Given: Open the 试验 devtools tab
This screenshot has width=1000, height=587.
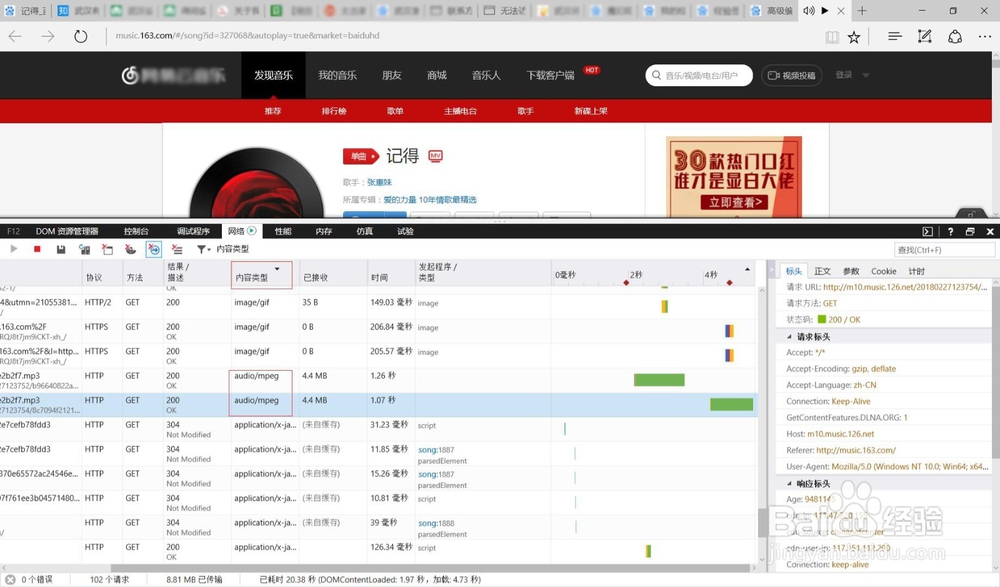Looking at the screenshot, I should pyautogui.click(x=406, y=231).
